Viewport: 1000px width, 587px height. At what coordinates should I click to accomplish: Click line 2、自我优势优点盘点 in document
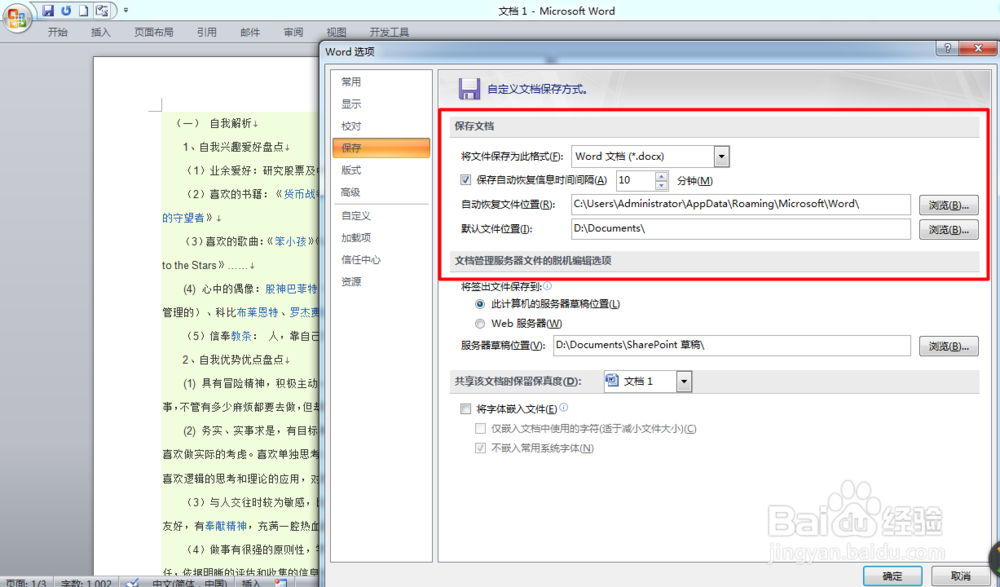coord(236,360)
